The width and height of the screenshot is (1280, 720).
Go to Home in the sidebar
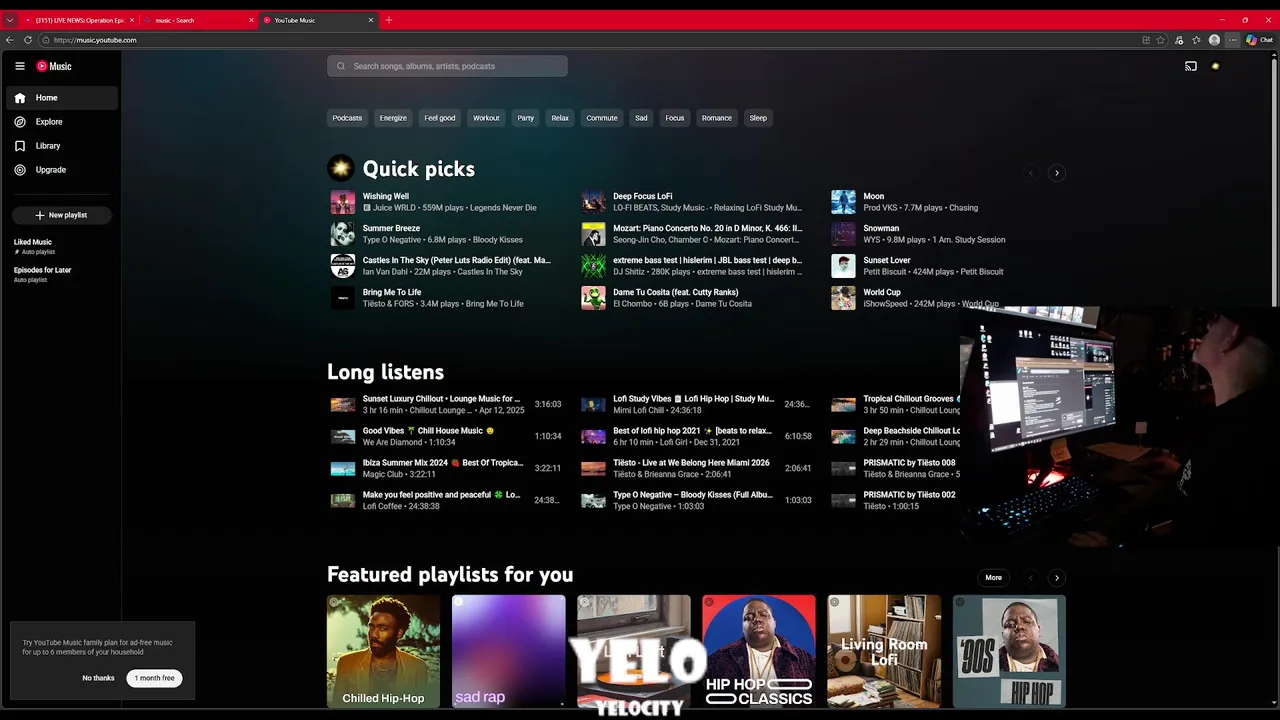62,98
